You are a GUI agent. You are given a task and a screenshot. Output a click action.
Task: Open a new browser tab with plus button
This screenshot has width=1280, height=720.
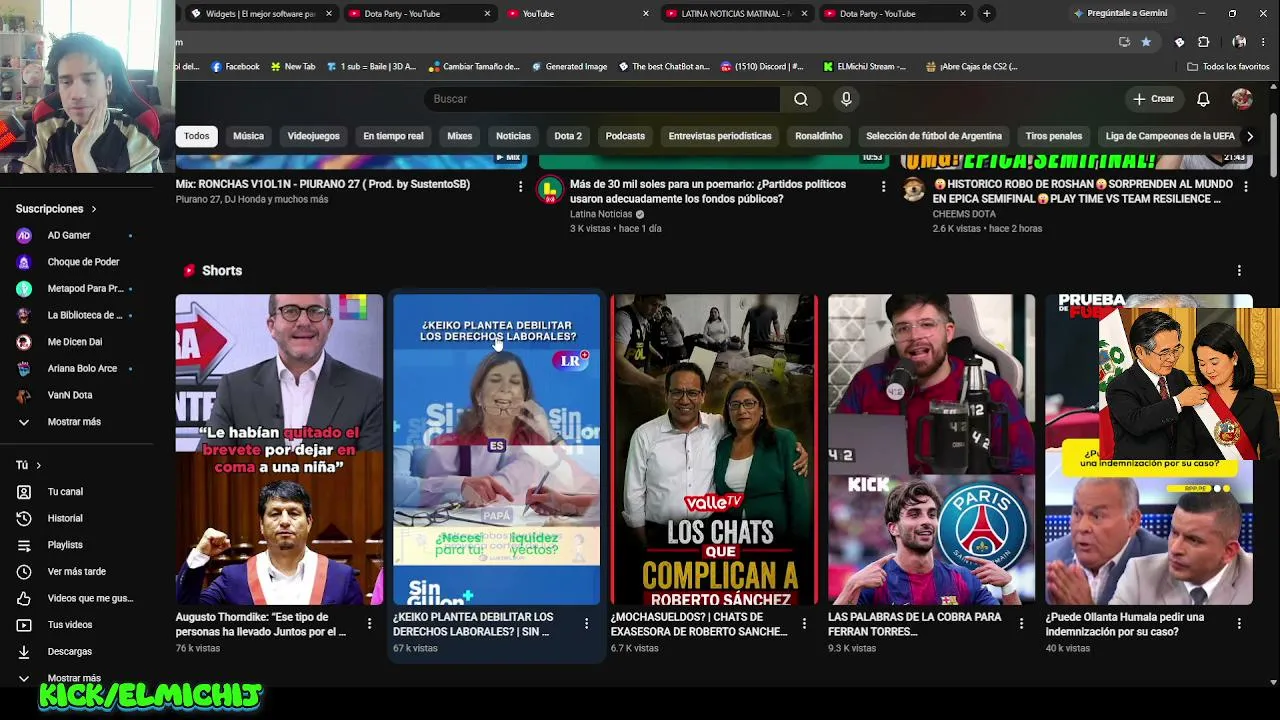986,13
